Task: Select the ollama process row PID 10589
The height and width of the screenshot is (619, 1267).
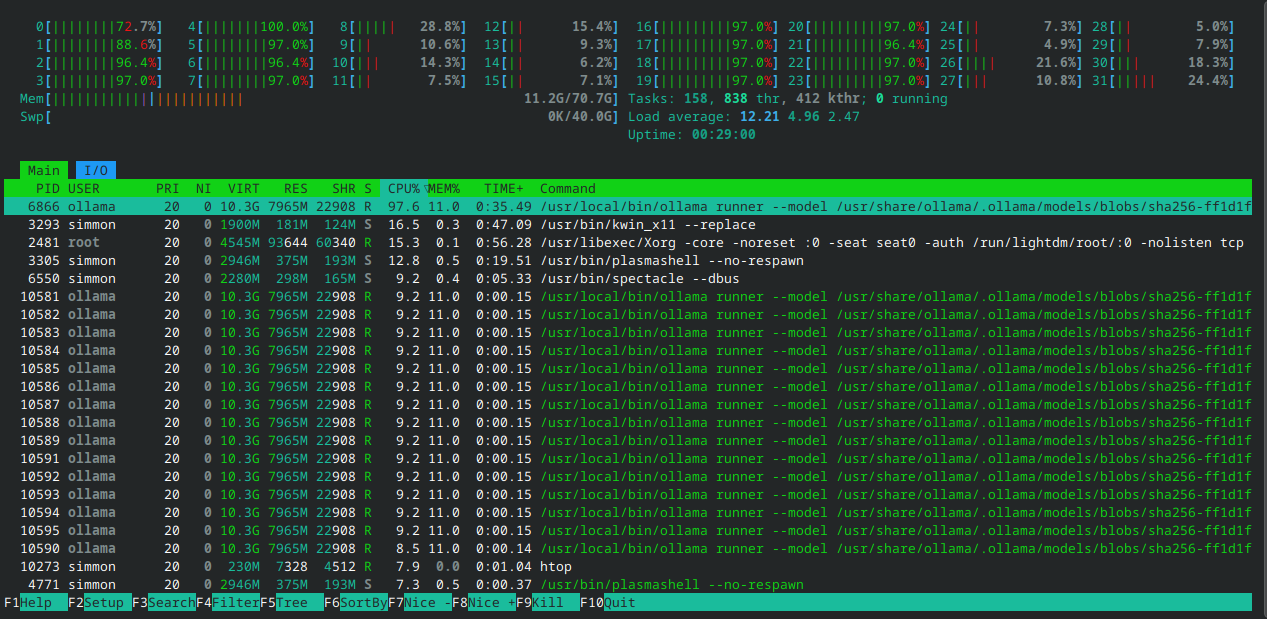Action: pyautogui.click(x=628, y=440)
